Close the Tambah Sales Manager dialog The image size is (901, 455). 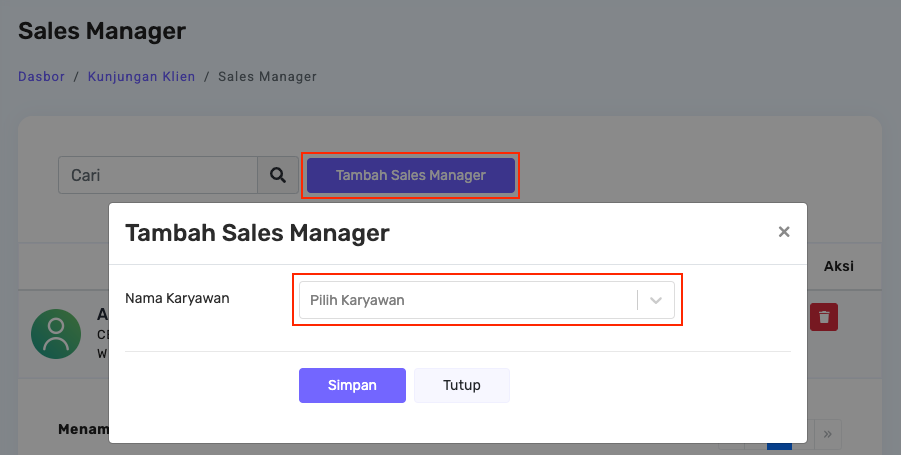pos(784,232)
